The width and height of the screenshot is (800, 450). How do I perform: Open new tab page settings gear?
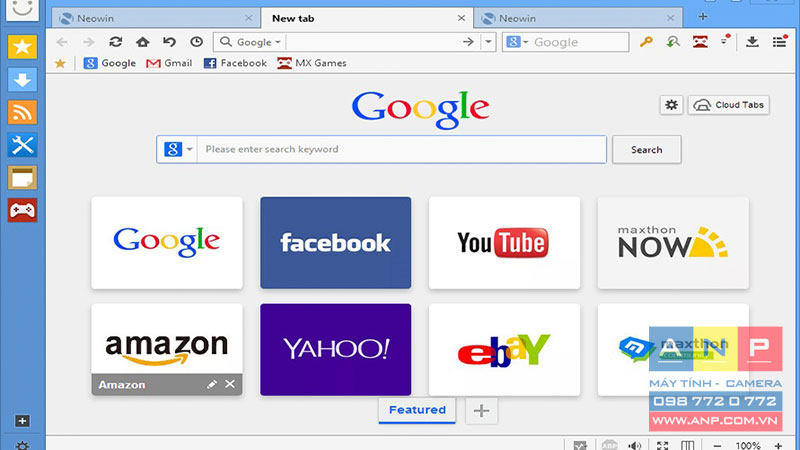coord(671,105)
